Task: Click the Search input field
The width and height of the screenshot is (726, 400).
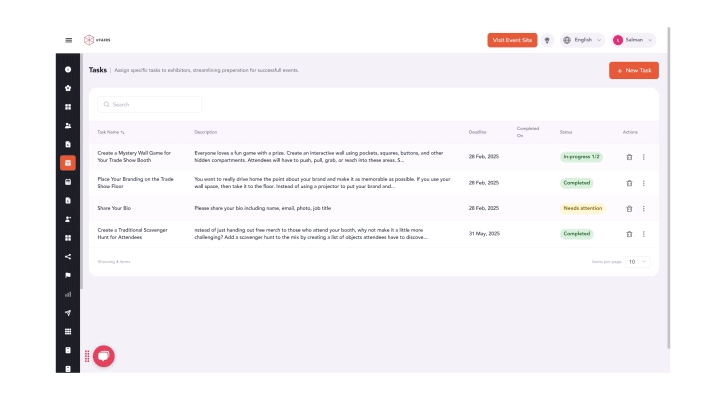Action: tap(149, 105)
